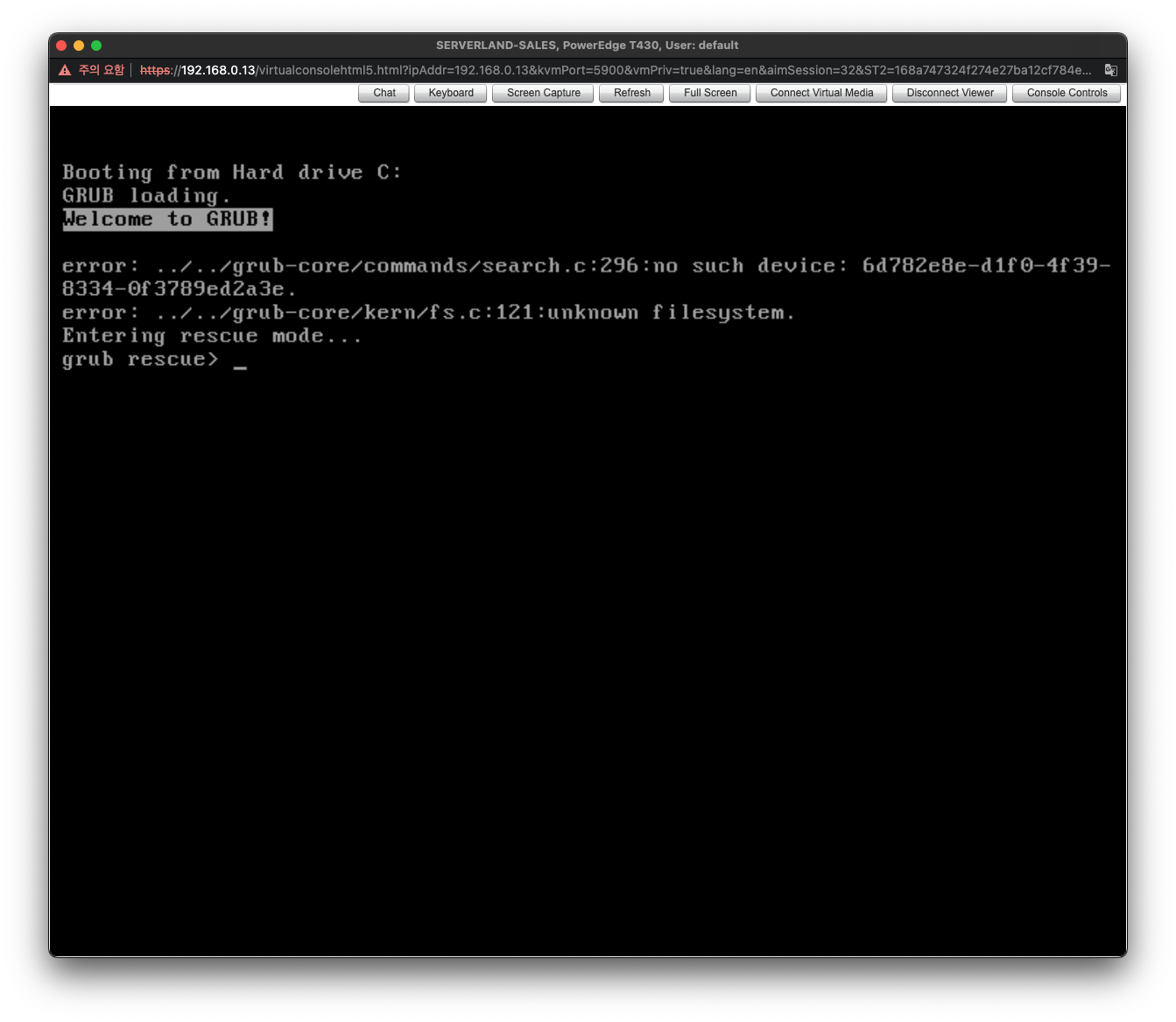Open the Console Controls menu
Screen dimensions: 1176x1022
point(1066,93)
